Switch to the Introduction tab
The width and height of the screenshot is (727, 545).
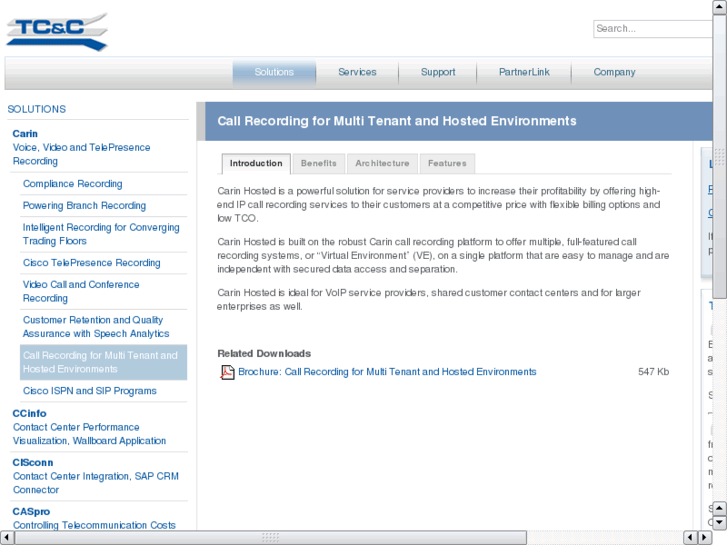tap(256, 164)
